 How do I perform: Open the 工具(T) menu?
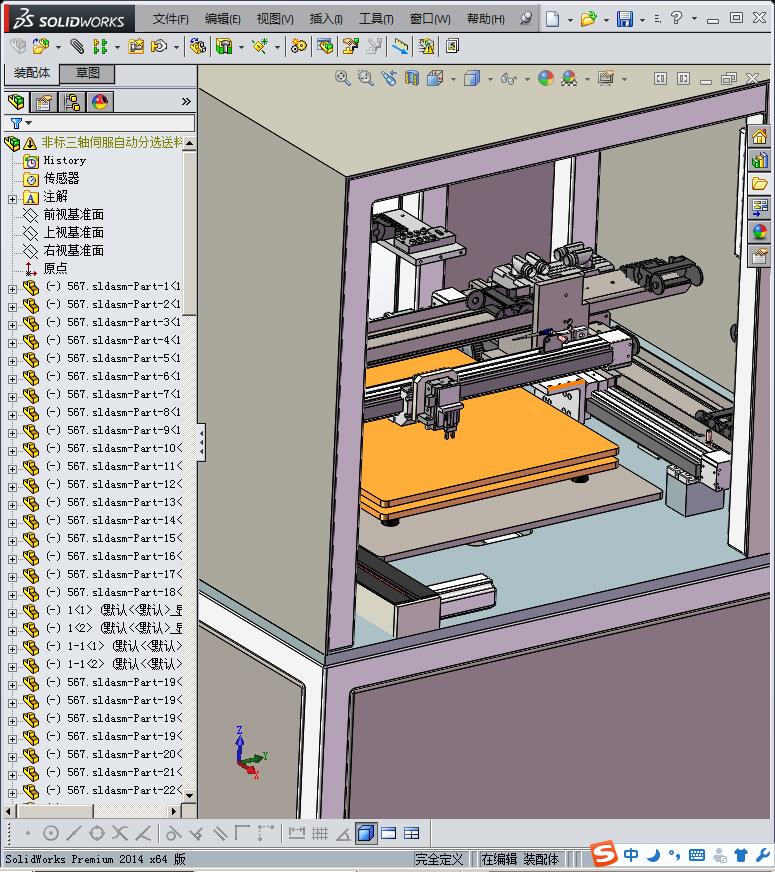click(376, 19)
